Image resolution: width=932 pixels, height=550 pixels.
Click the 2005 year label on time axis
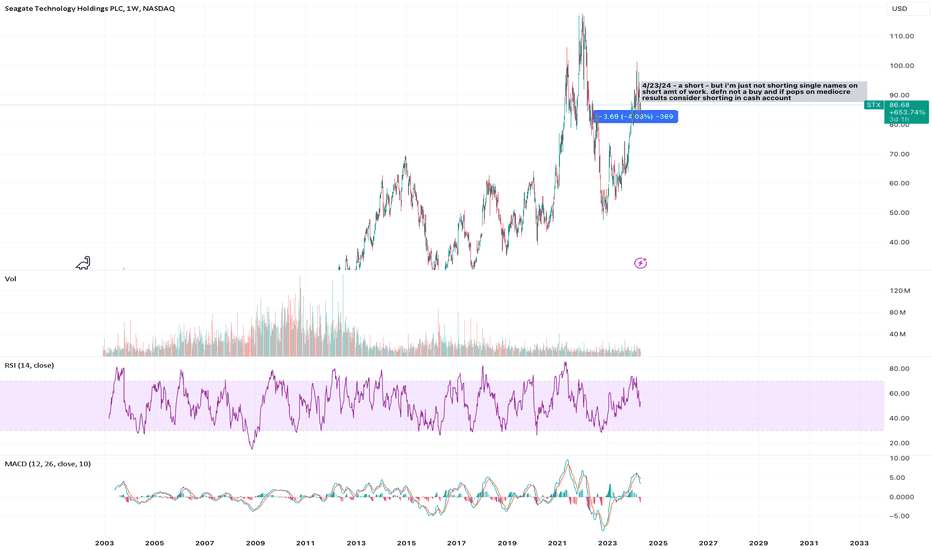tap(155, 543)
